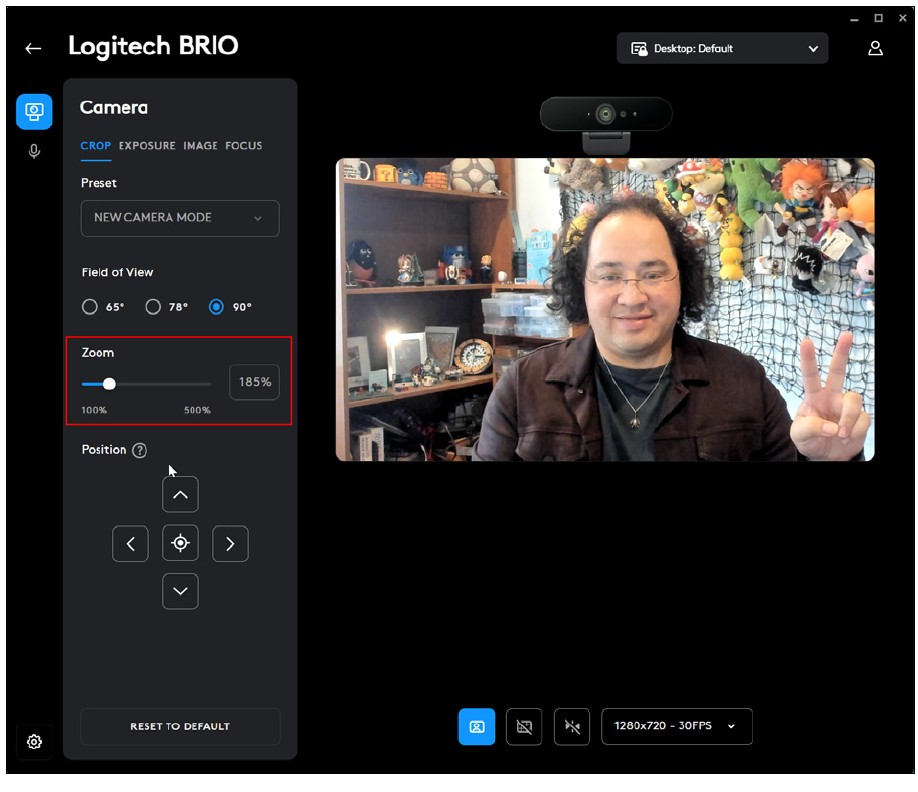Click the Position help question mark icon
Viewport: 918px width, 792px height.
[140, 451]
